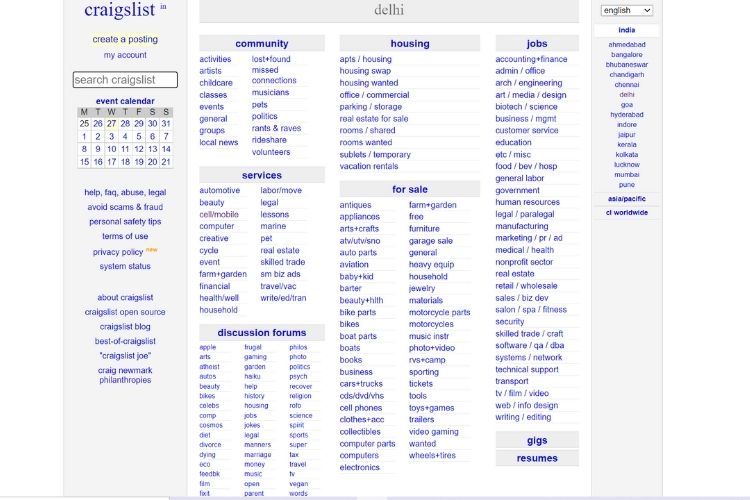
Task: Open the jobs section header
Action: pyautogui.click(x=537, y=44)
